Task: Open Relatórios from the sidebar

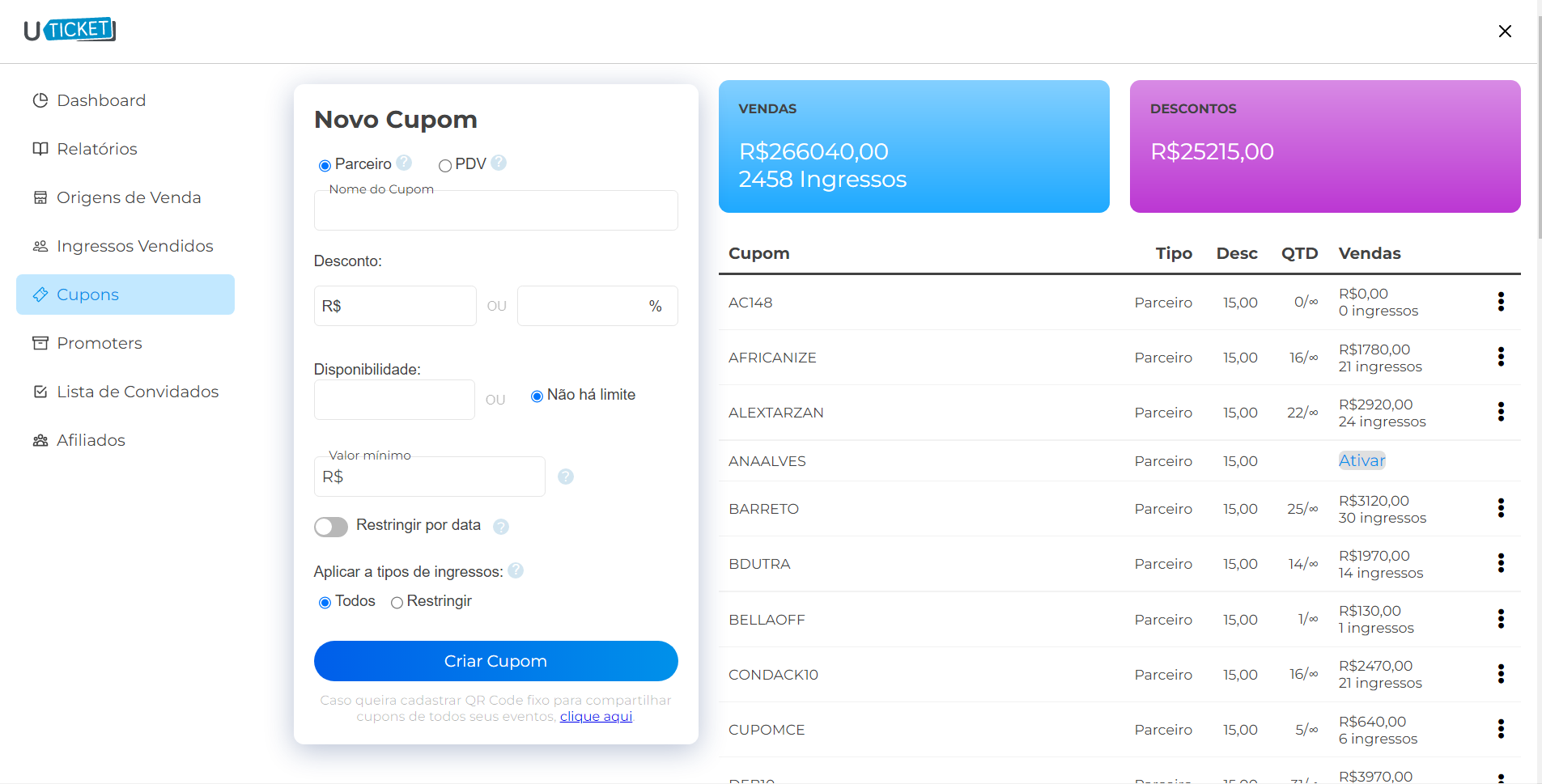Action: [96, 148]
